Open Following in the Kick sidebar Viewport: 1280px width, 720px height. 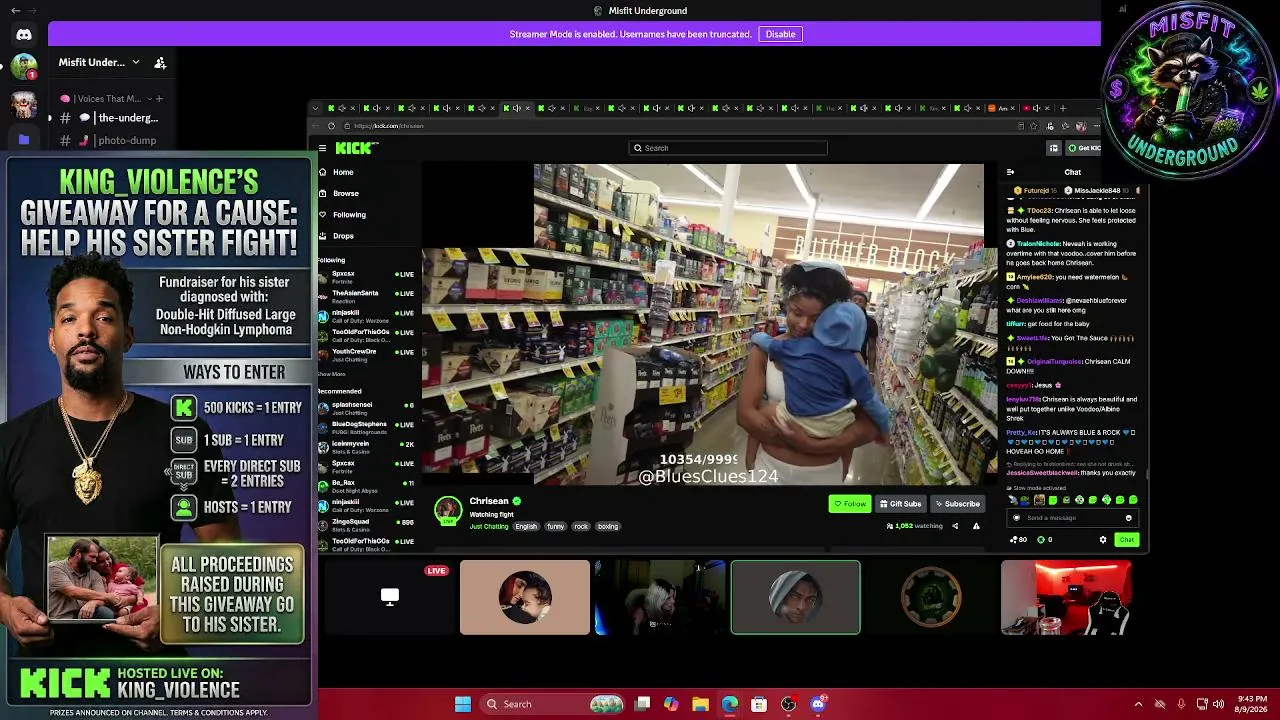pyautogui.click(x=349, y=214)
